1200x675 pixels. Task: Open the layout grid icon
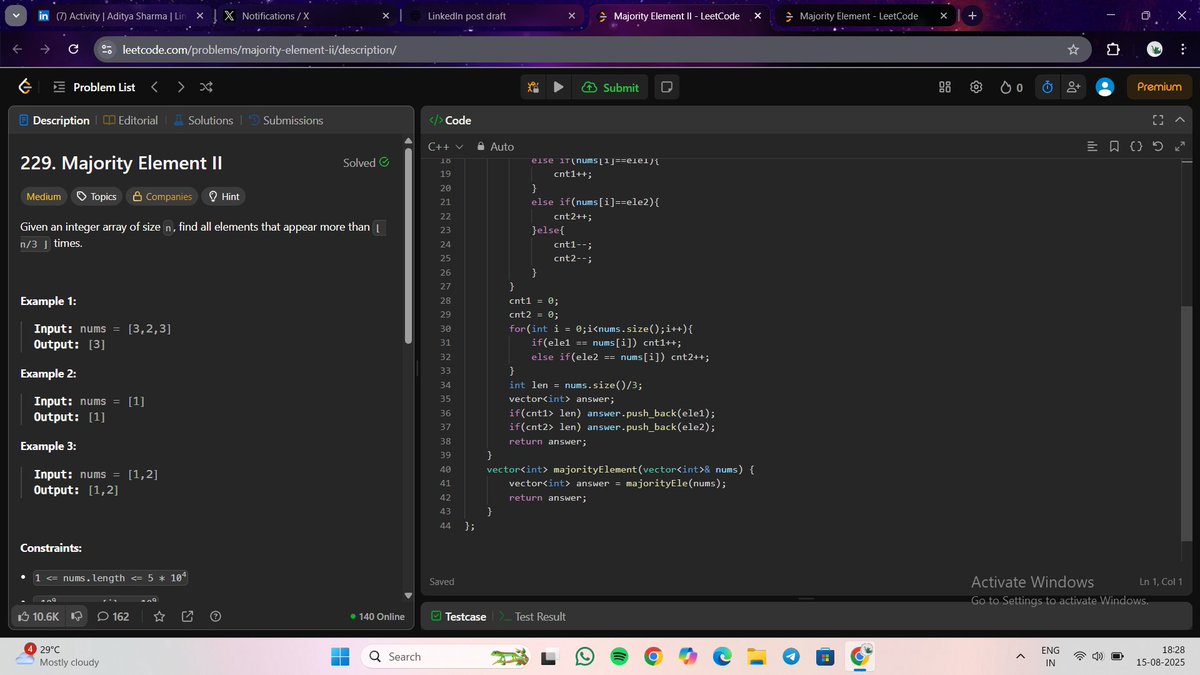pyautogui.click(x=945, y=87)
